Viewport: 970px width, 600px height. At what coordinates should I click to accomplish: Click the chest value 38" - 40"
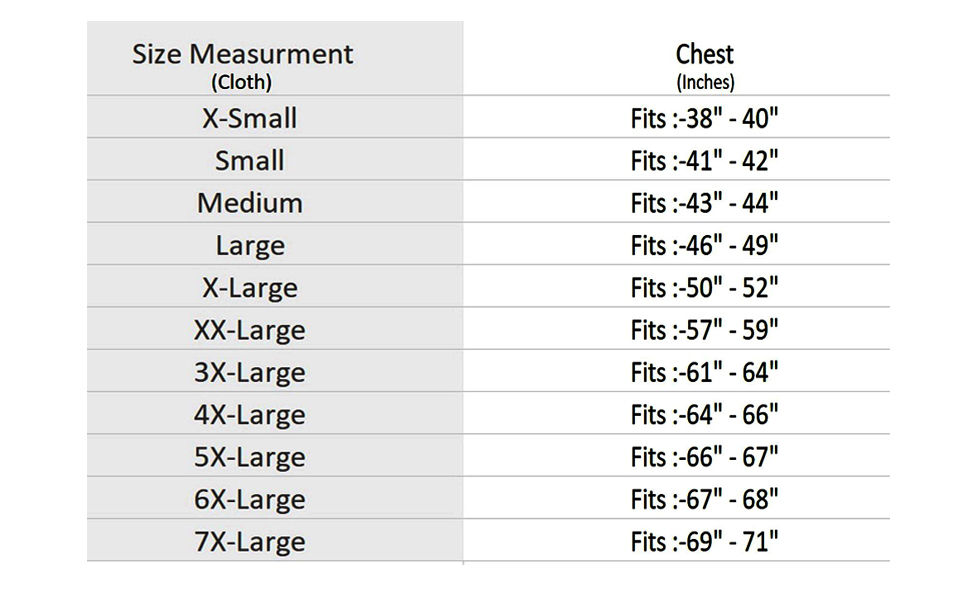(x=705, y=119)
